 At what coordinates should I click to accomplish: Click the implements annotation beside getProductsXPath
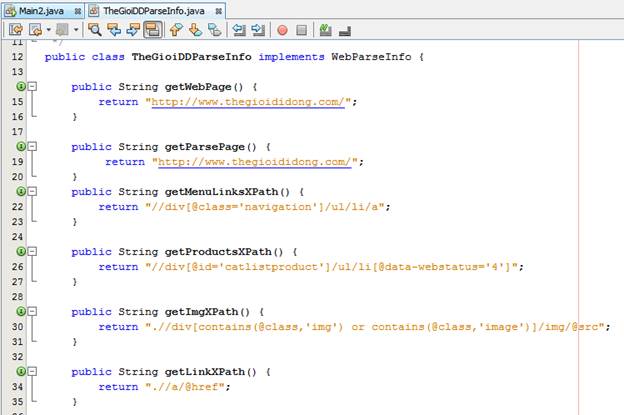[x=21, y=251]
